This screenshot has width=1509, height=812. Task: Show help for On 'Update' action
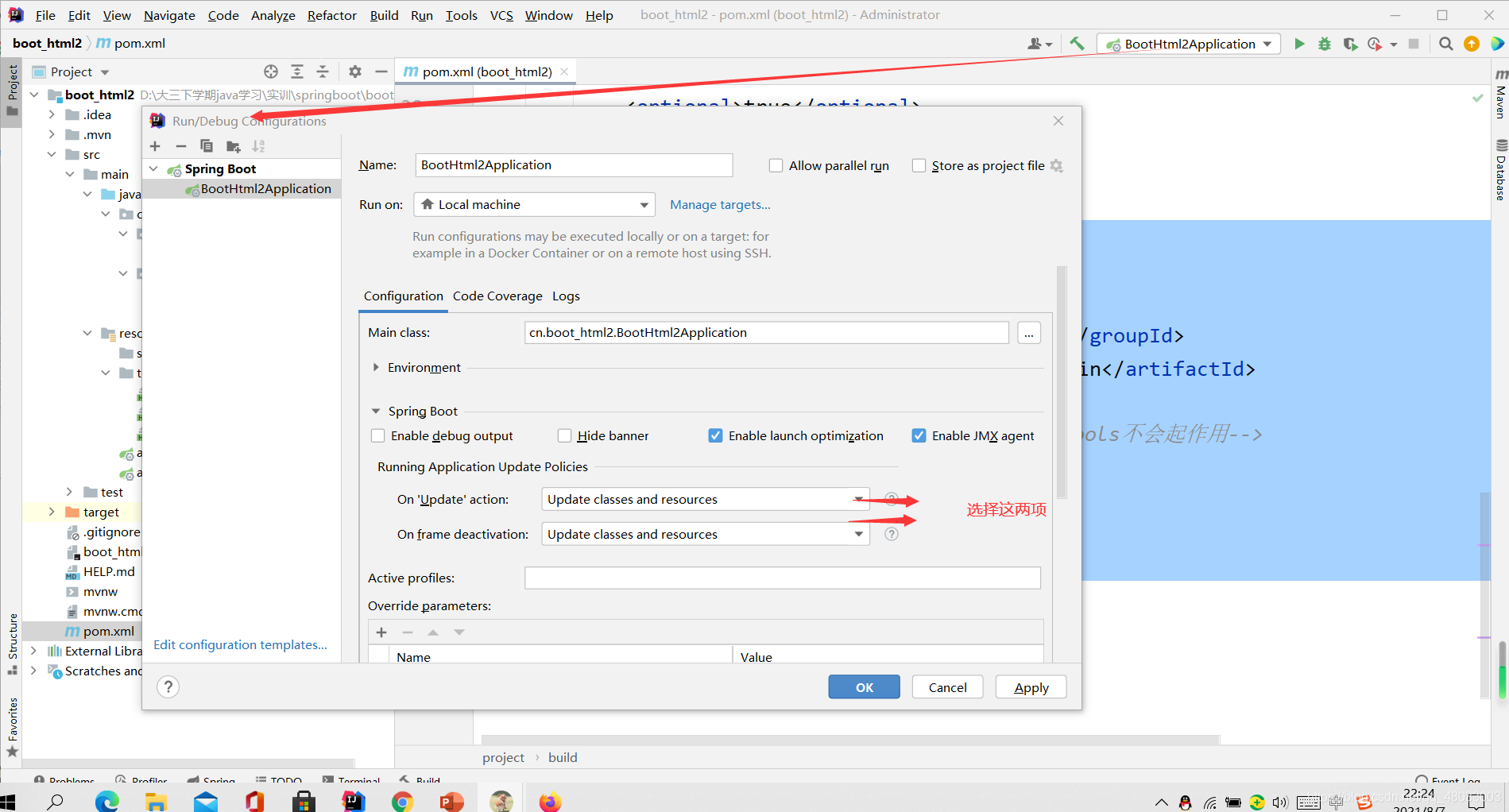(x=892, y=499)
